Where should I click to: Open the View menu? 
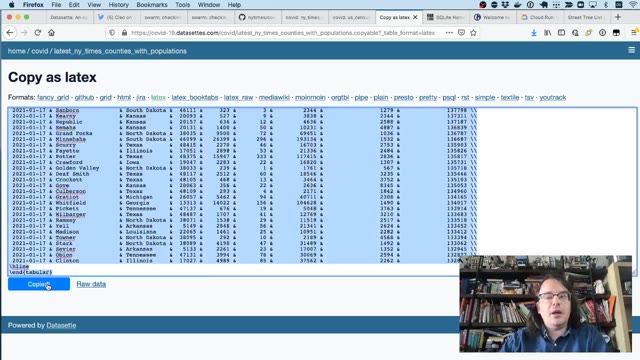coord(94,5)
